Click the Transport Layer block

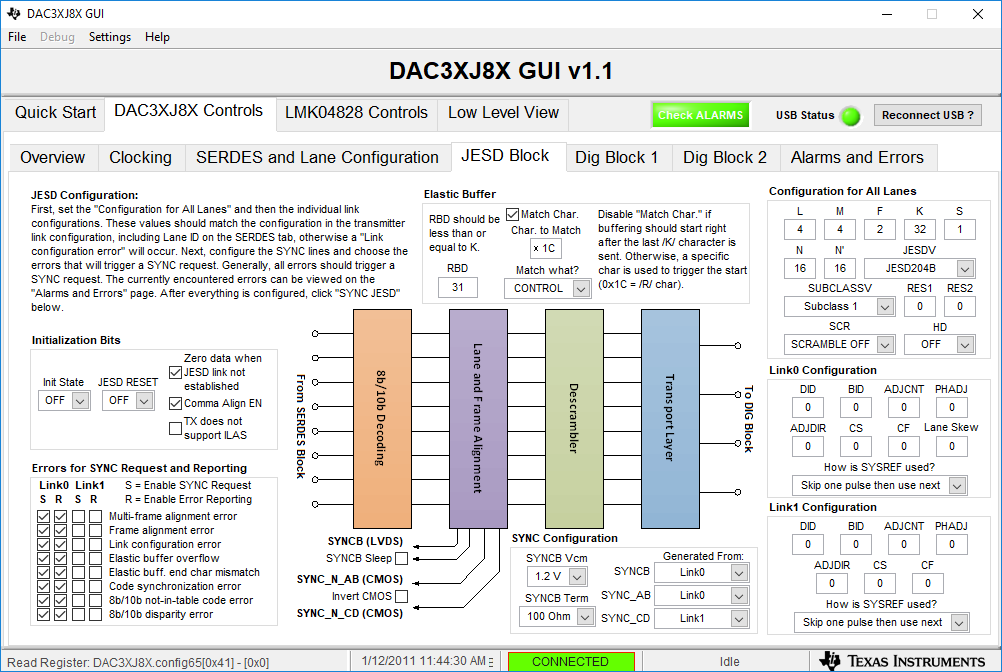tap(670, 419)
